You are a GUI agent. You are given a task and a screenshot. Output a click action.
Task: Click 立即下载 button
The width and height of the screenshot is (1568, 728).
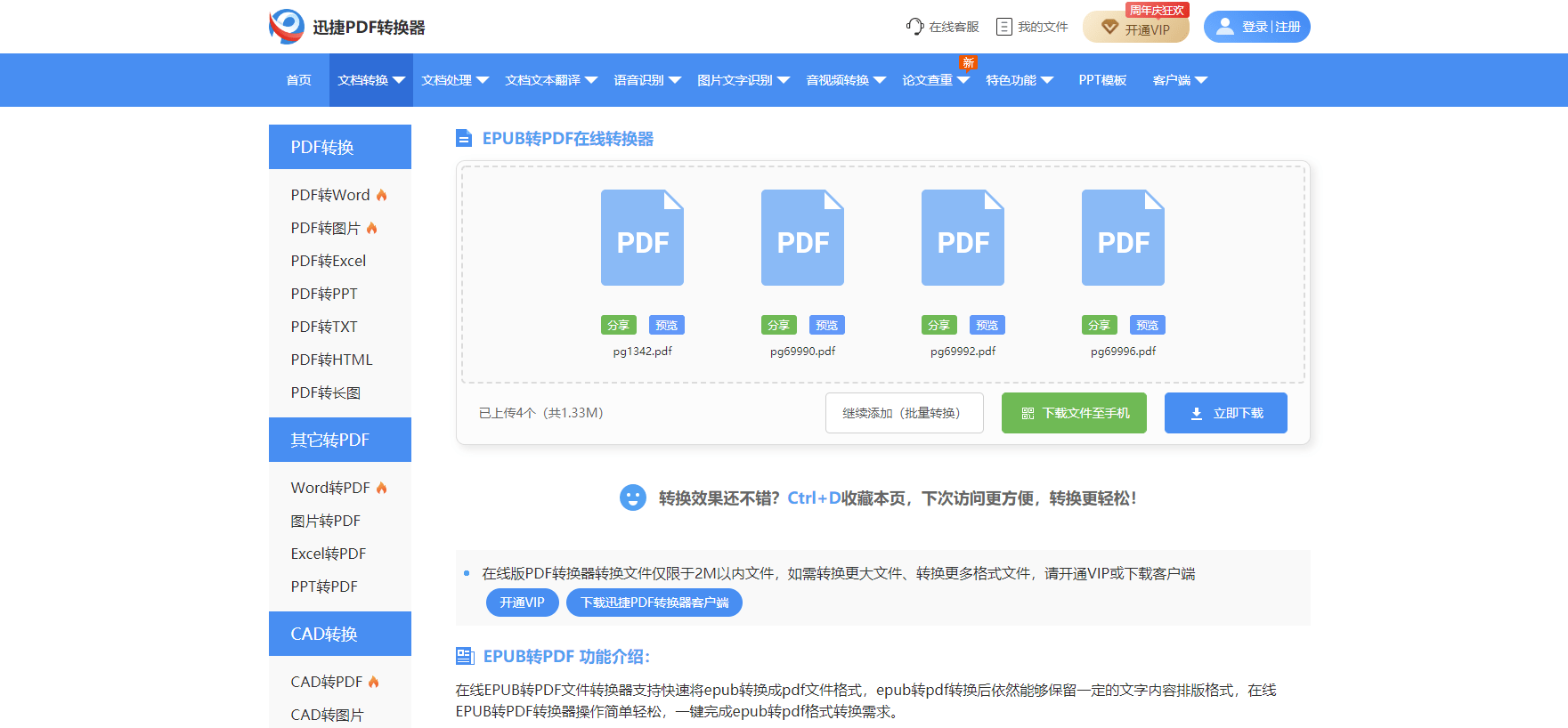click(x=1226, y=413)
